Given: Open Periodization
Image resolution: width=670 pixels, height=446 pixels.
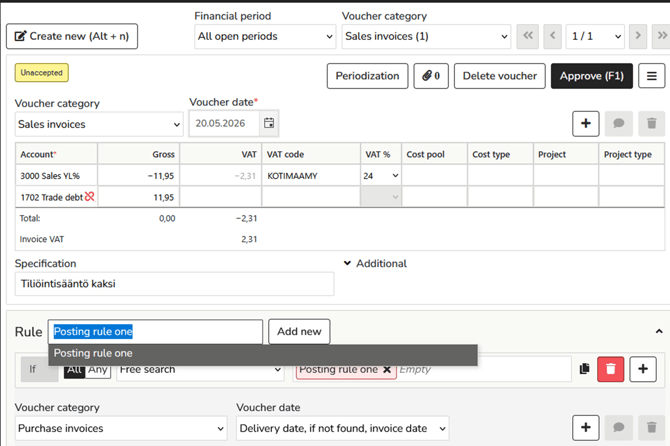Looking at the screenshot, I should [x=367, y=76].
